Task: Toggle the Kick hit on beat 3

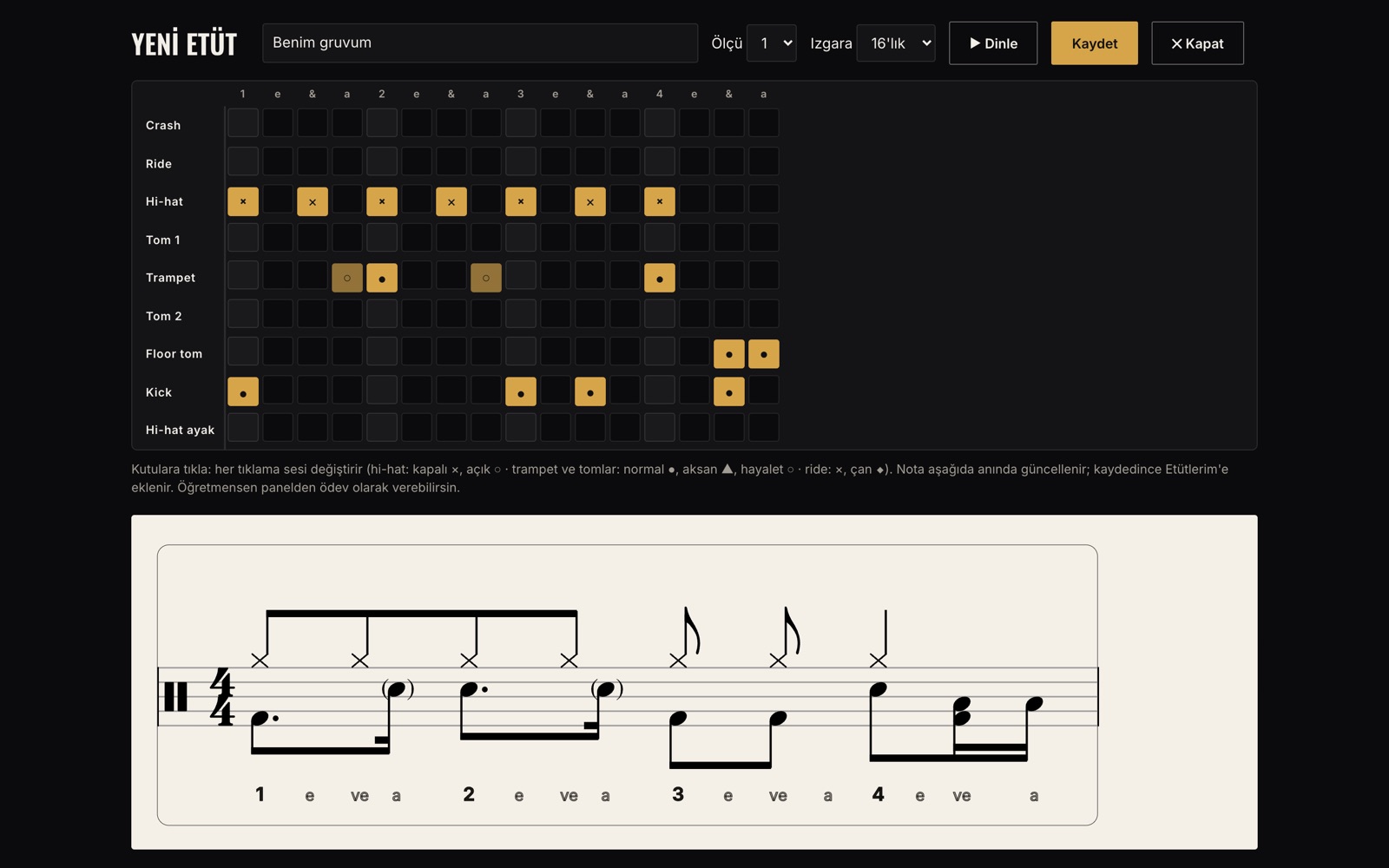Action: [x=521, y=392]
